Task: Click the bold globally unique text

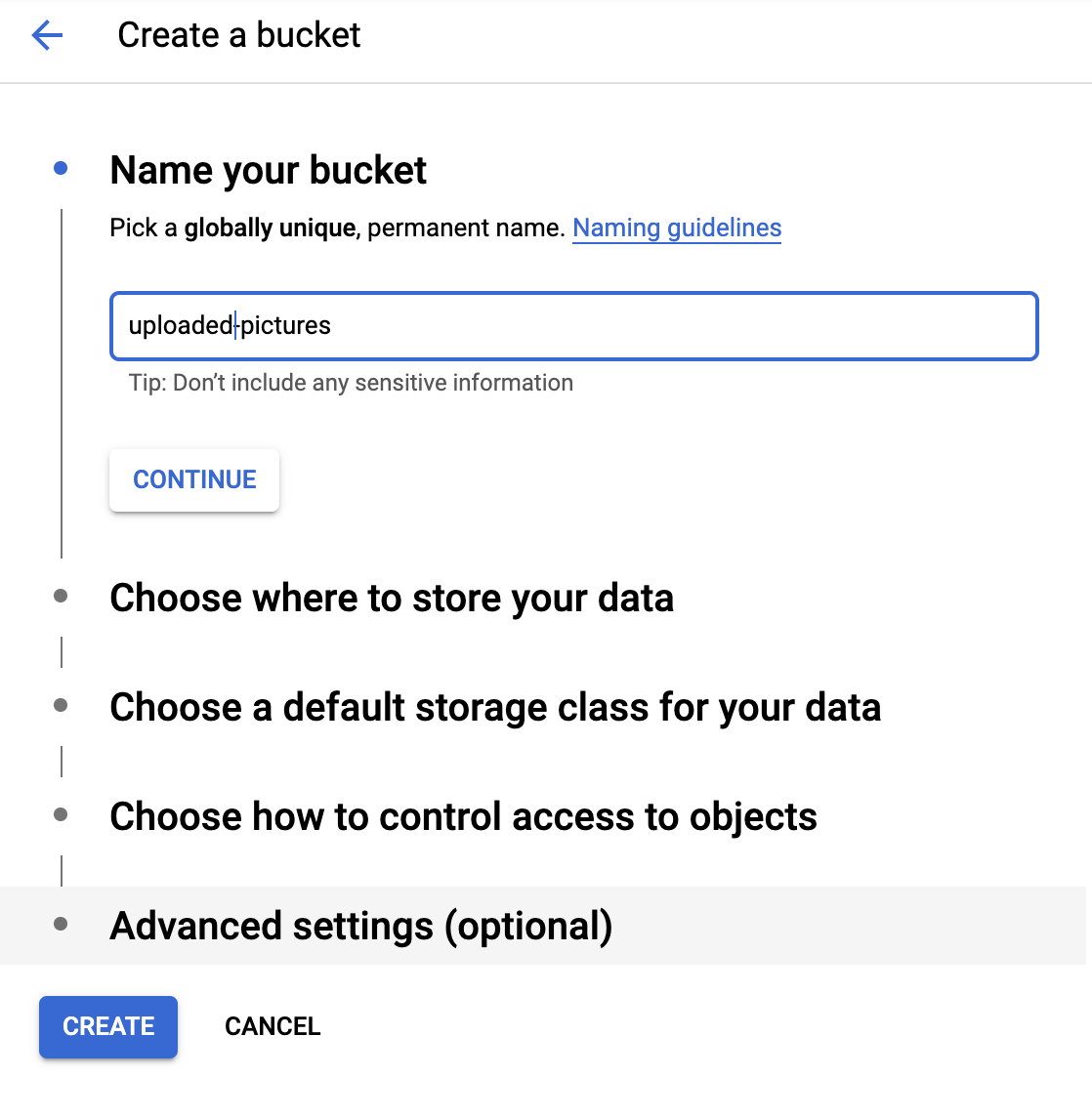Action: (270, 228)
